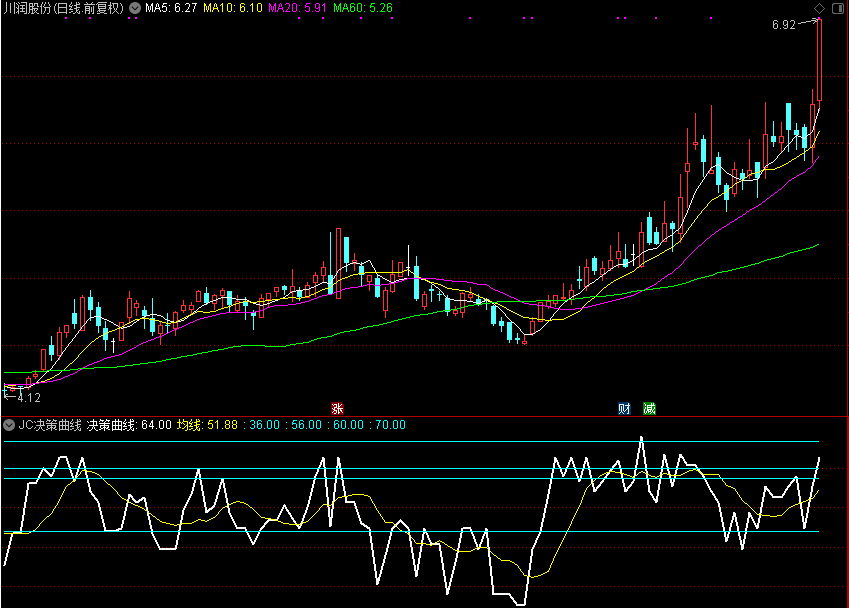
Task: Click the red 涨 event marker
Action: 337,408
